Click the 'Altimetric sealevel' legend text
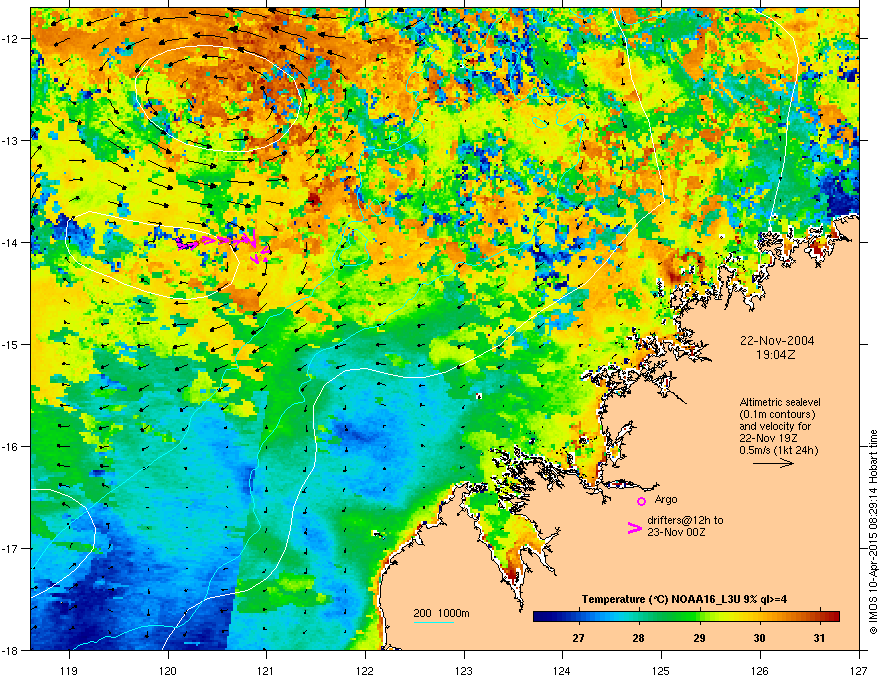This screenshot has height=680, width=880. tap(780, 402)
